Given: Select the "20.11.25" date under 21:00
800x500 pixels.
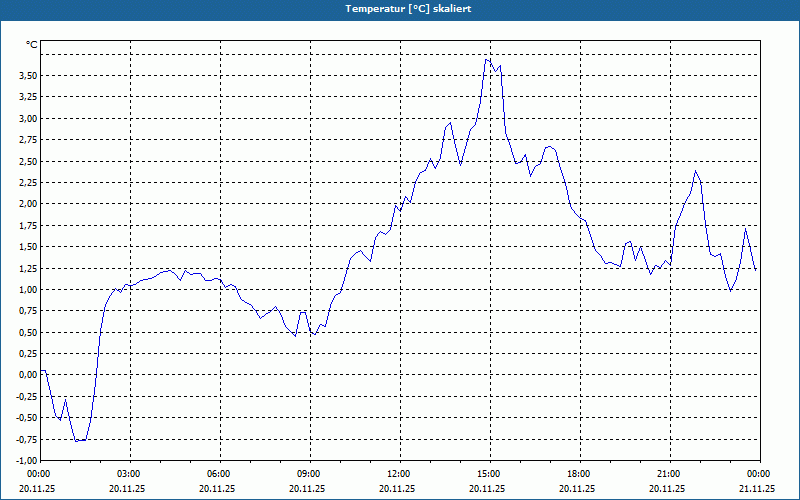Looking at the screenshot, I should pos(667,488).
